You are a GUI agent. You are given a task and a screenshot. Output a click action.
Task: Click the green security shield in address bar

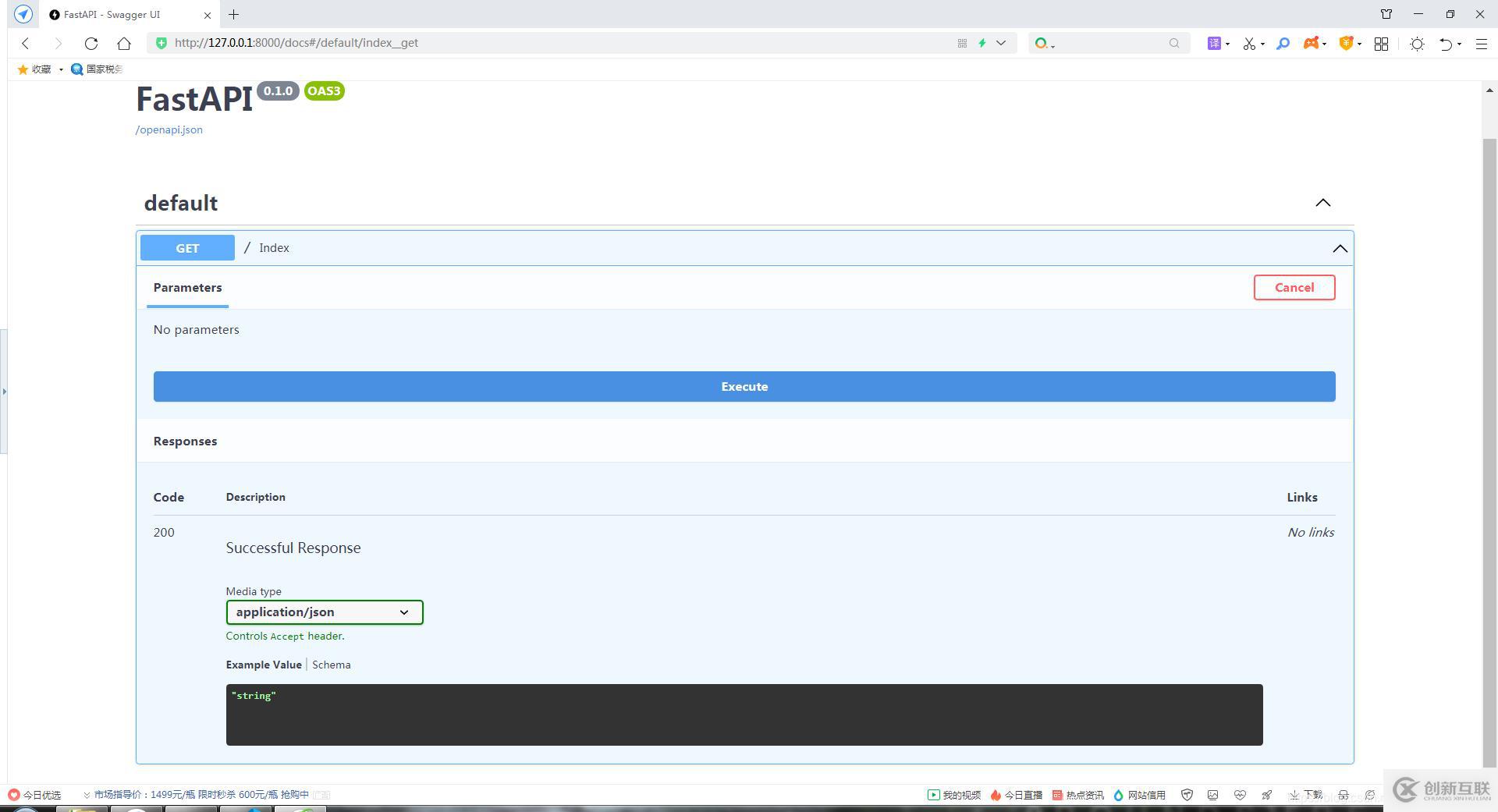162,43
